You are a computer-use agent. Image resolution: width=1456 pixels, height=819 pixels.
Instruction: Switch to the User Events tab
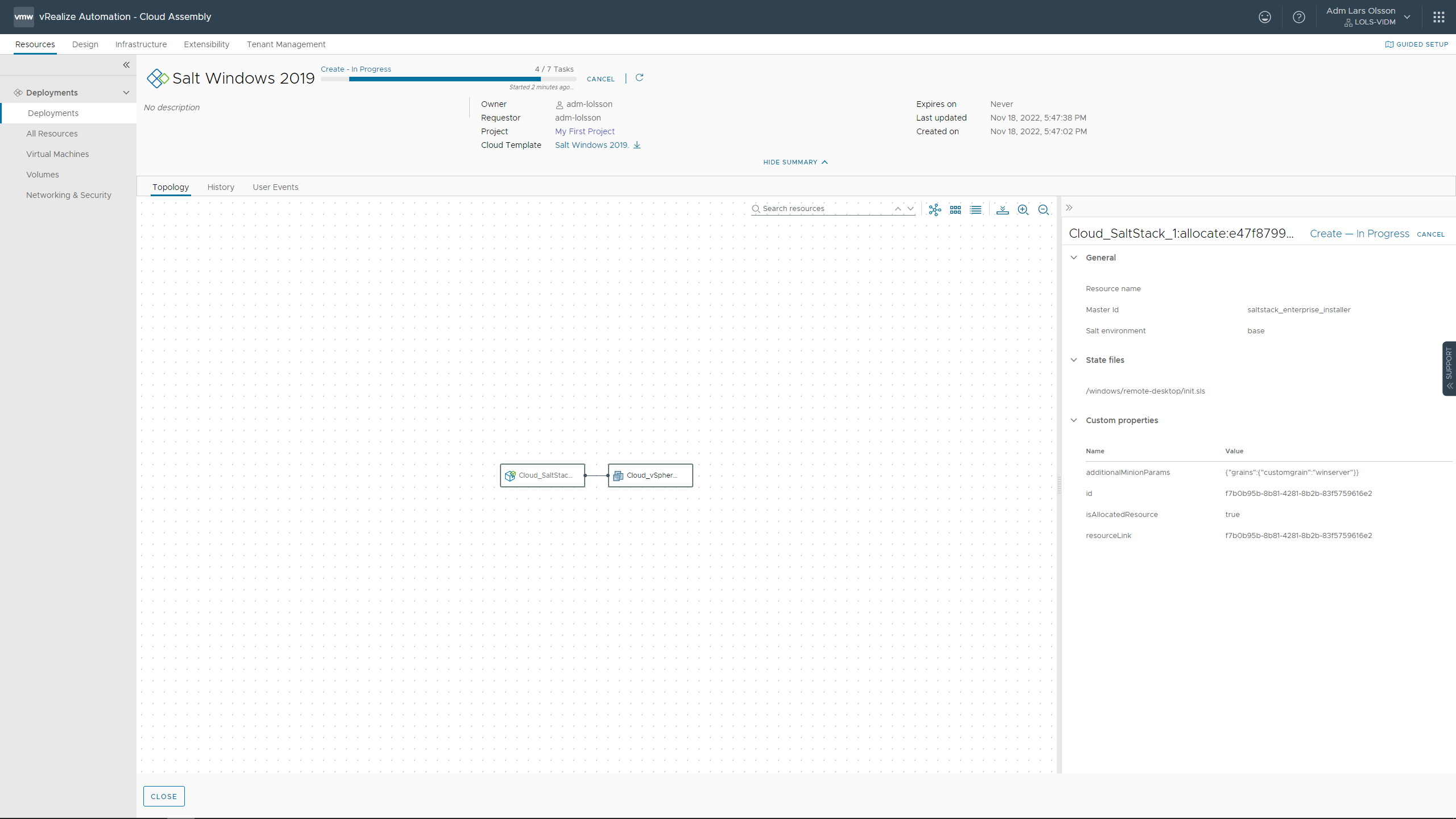tap(275, 187)
